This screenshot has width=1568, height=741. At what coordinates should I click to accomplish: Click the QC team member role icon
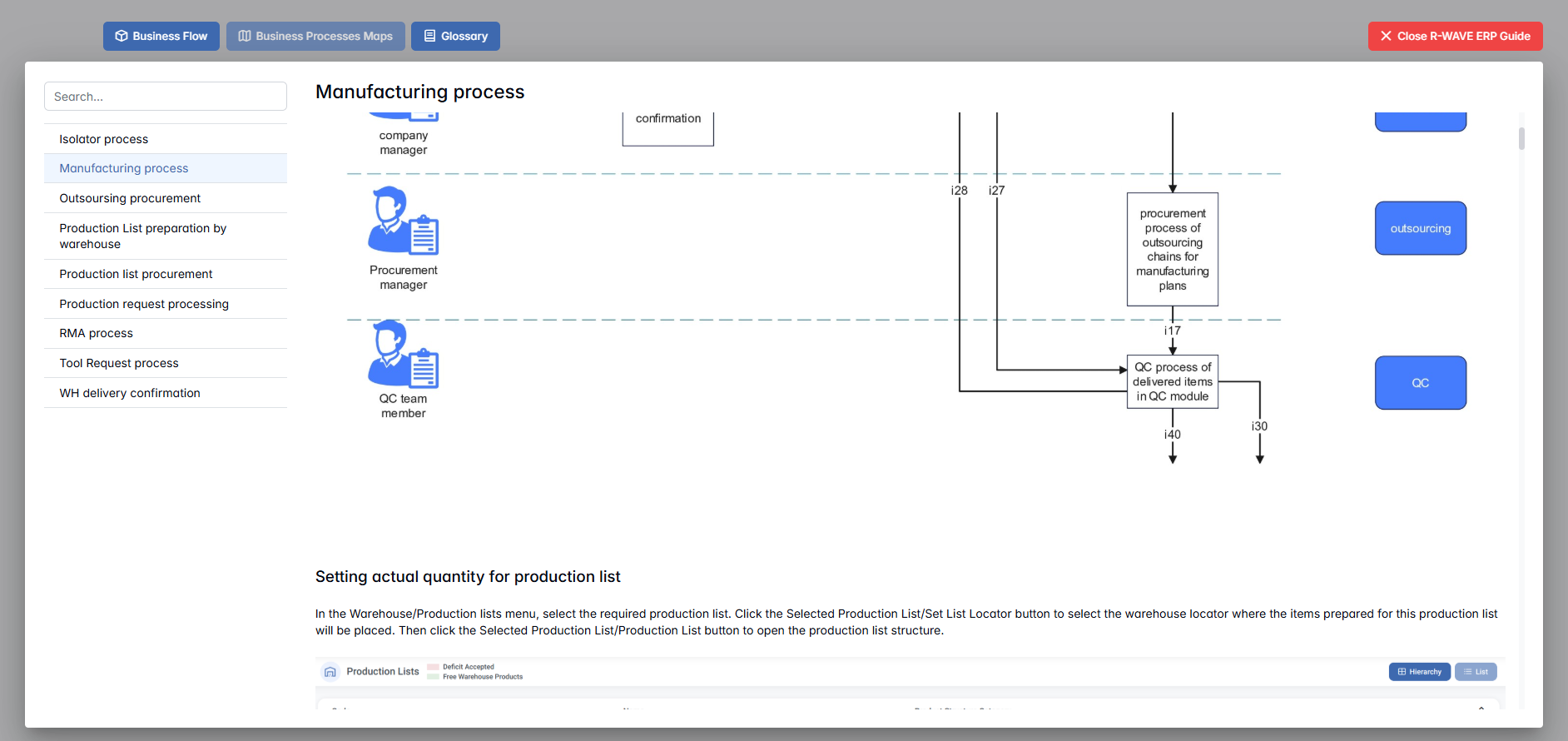pyautogui.click(x=403, y=354)
